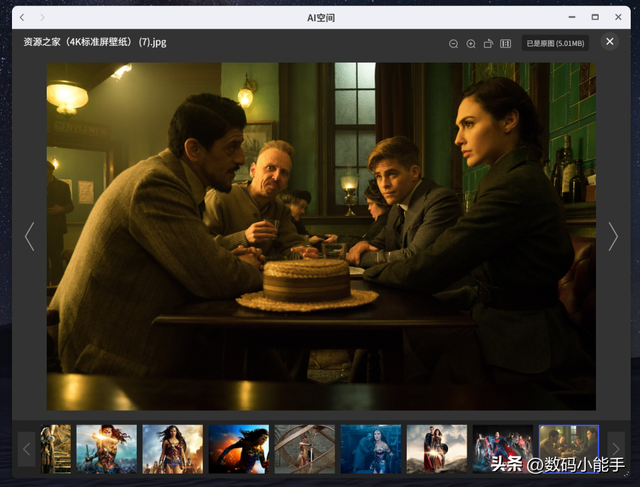
Task: Open the partially visible first thumbnail of warrior statue
Action: tap(56, 449)
